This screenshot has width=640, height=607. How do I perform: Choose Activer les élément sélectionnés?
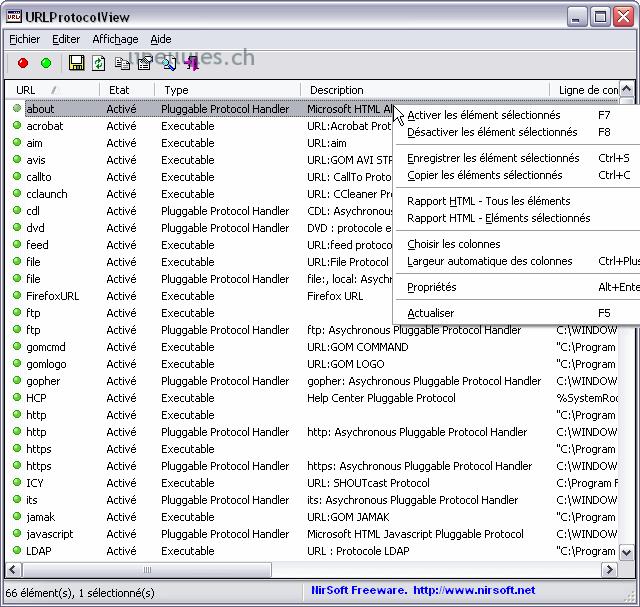pyautogui.click(x=516, y=115)
